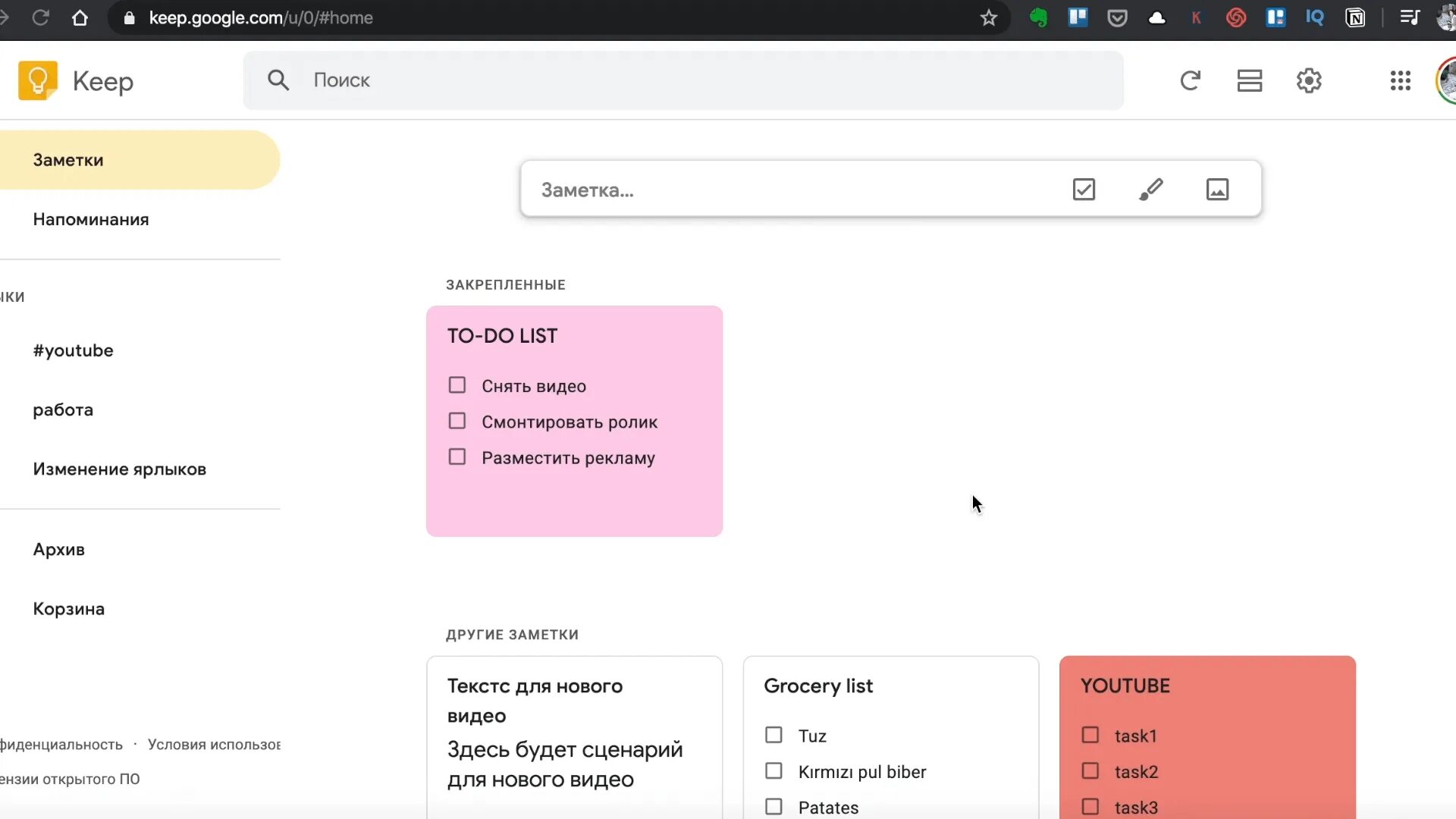1456x819 pixels.
Task: Click the Keep title text
Action: [103, 81]
